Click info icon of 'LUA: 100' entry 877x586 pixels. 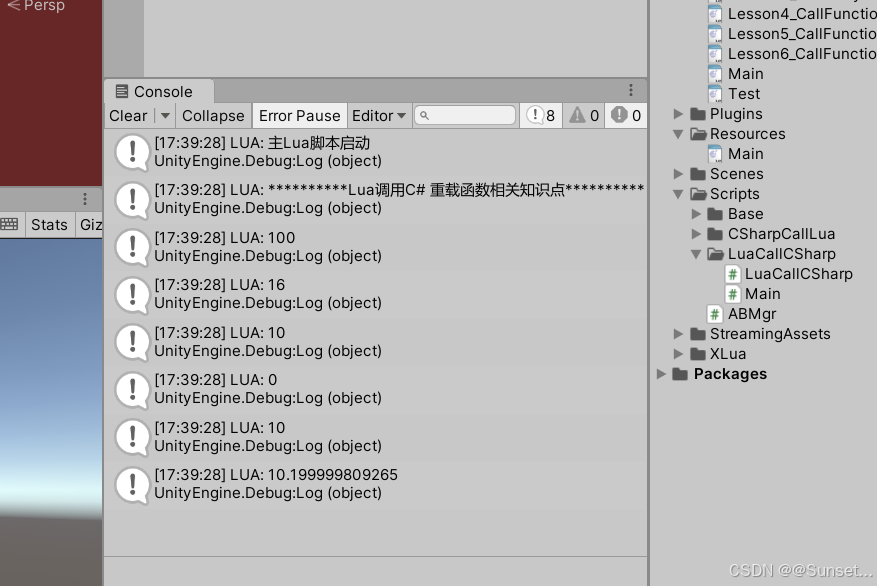click(133, 247)
